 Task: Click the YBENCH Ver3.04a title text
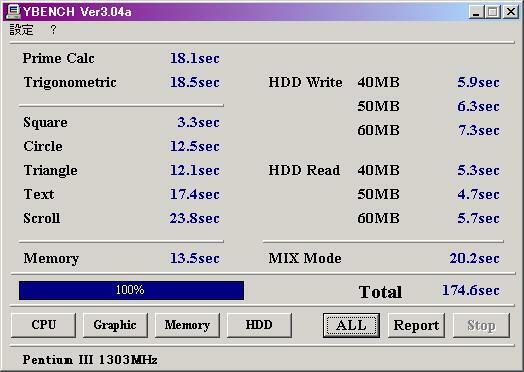(77, 12)
